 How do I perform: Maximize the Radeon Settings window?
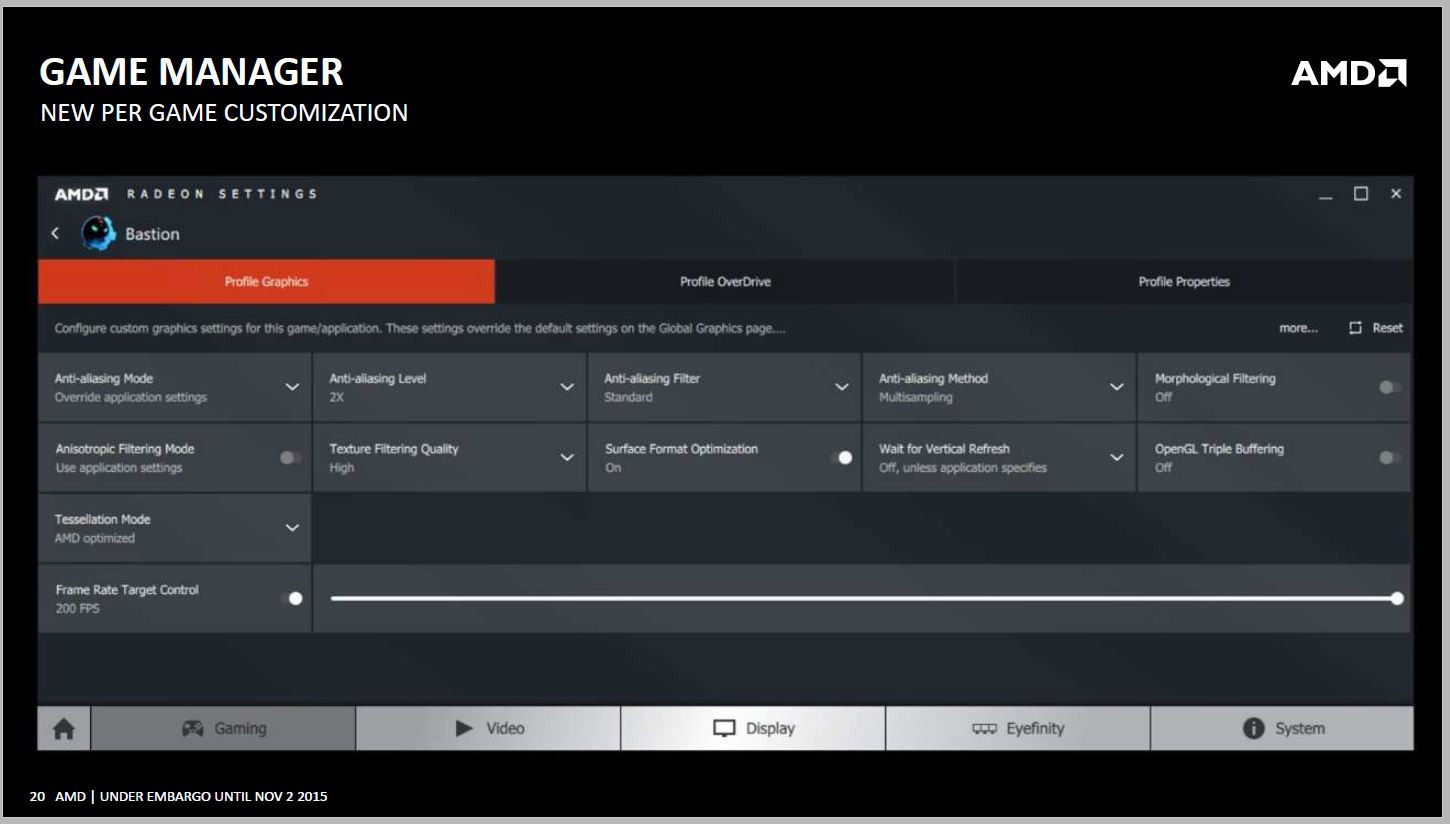coord(1361,194)
